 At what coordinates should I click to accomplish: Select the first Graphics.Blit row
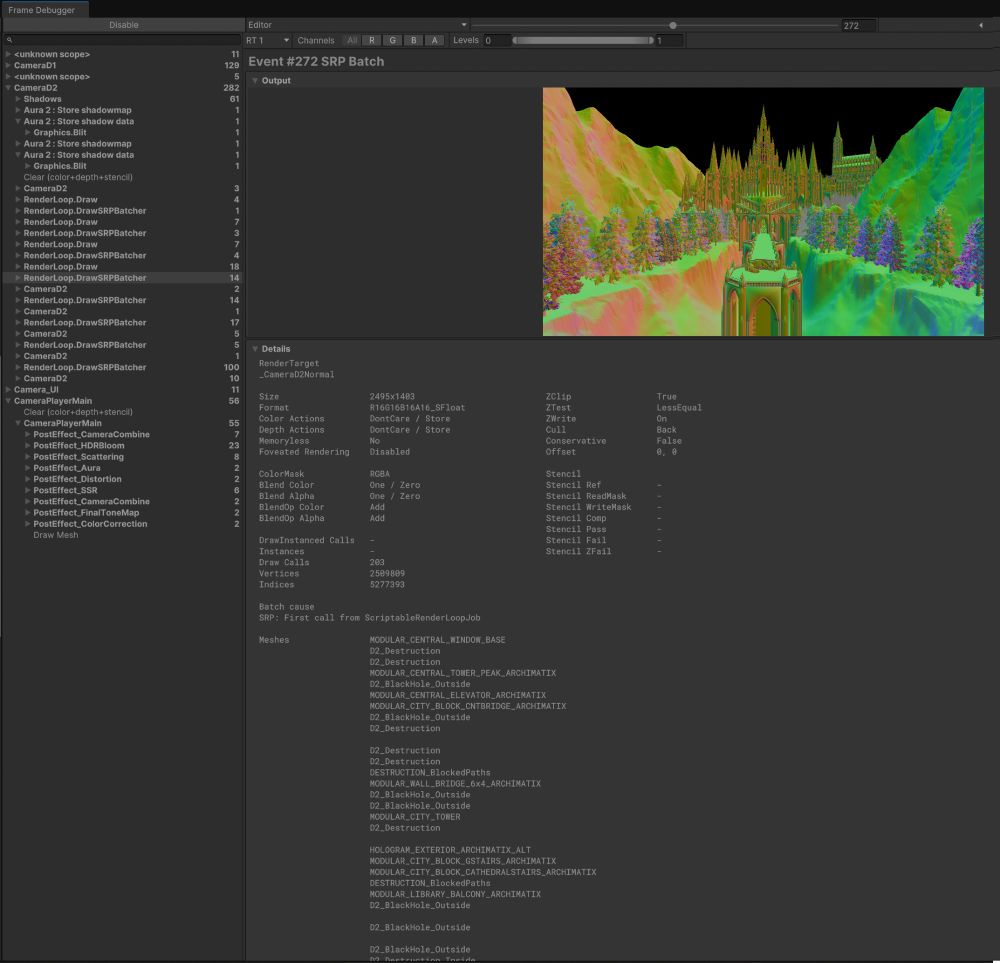tap(122, 133)
